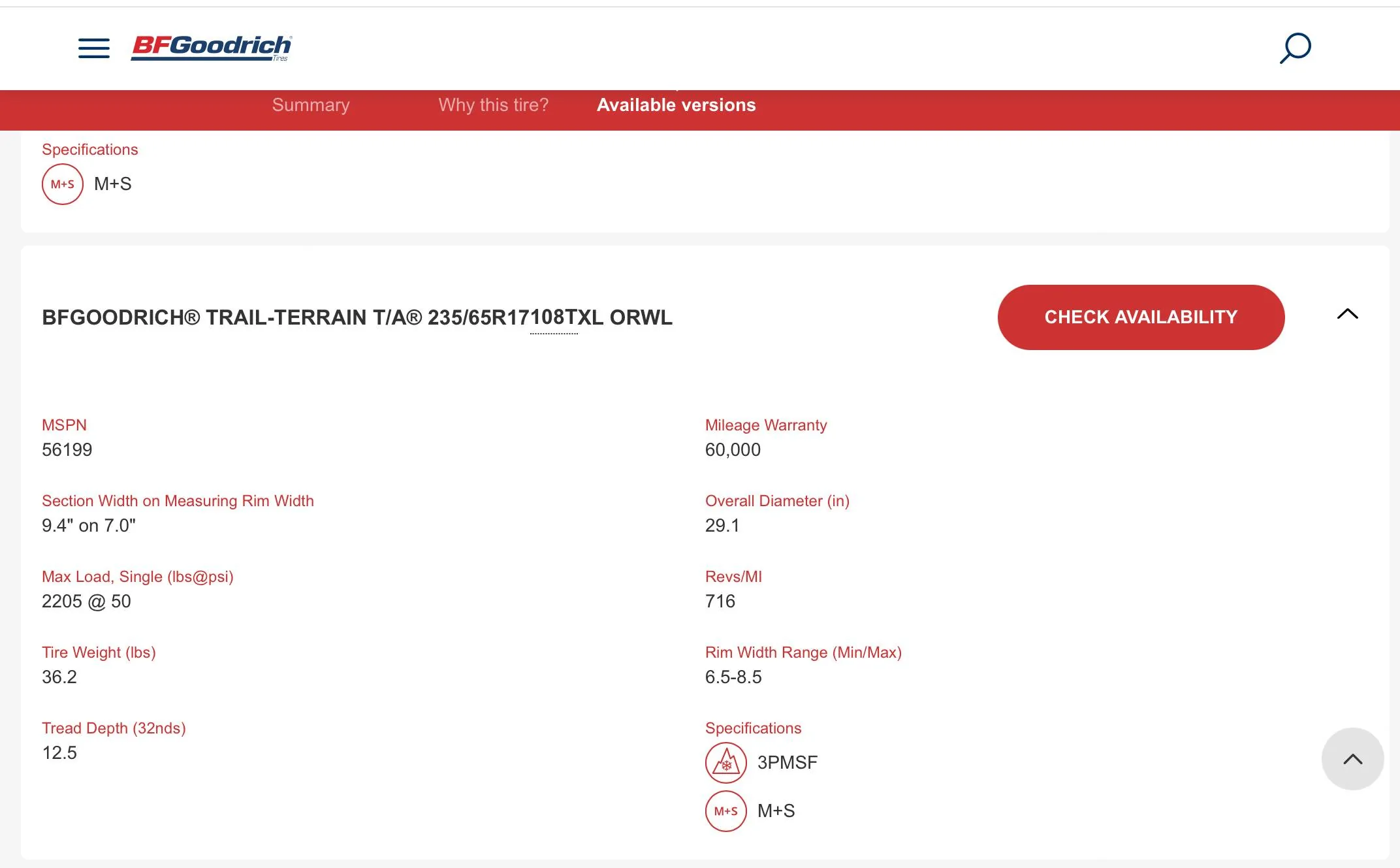Click the BFGoodrich logo
Viewport: 1400px width, 868px height.
point(212,47)
